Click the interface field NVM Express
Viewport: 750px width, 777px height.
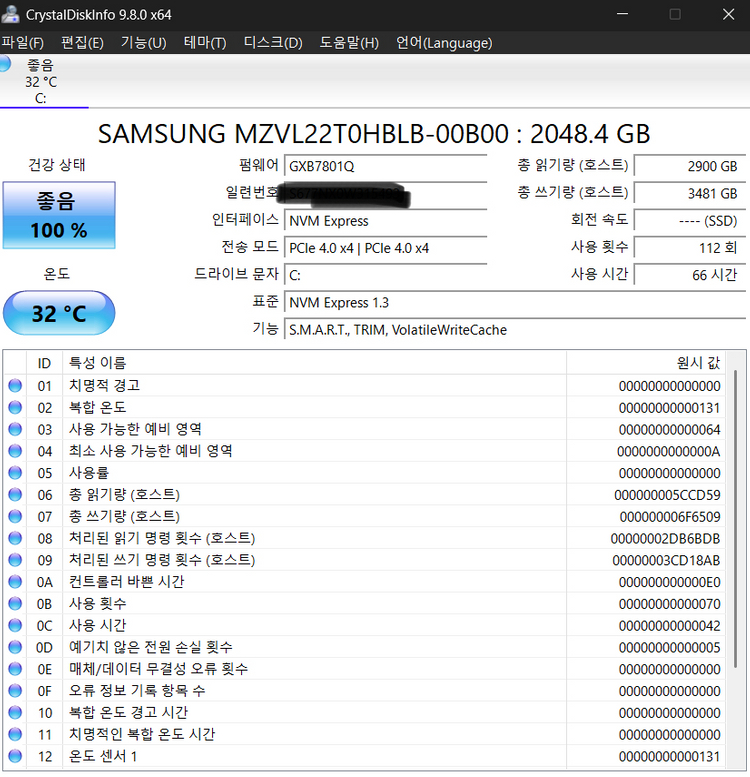click(x=385, y=221)
